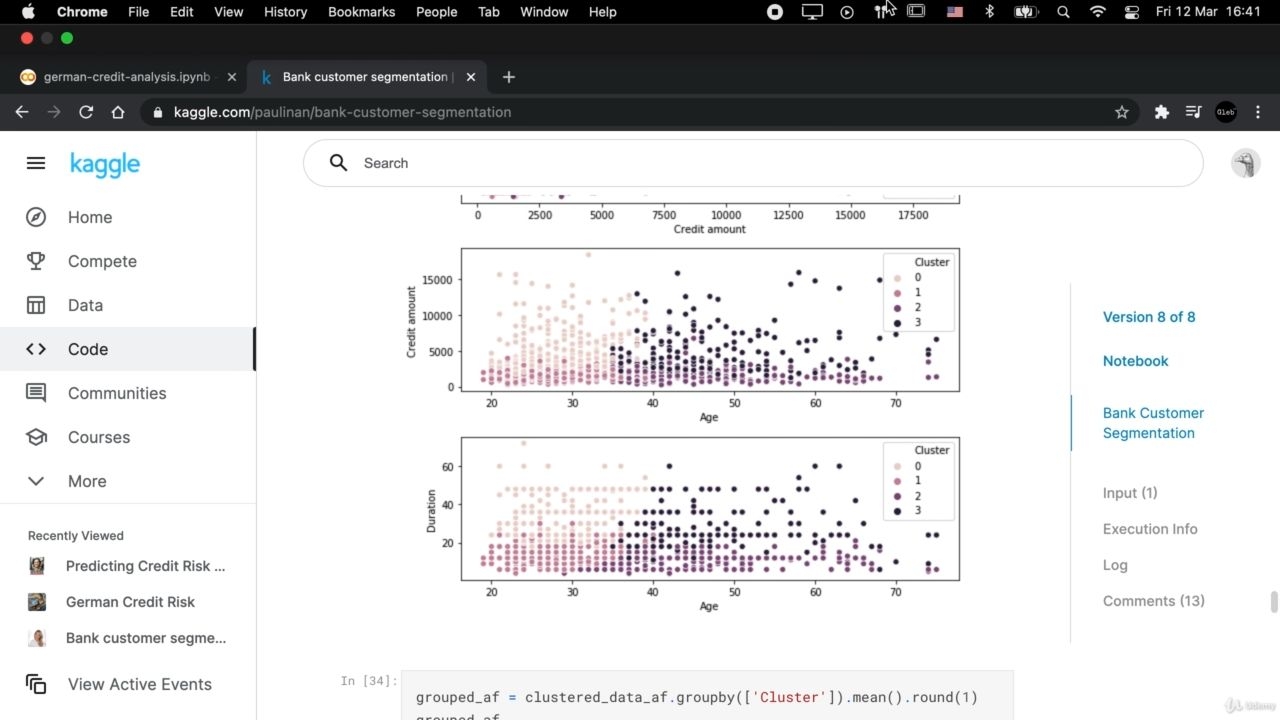Image resolution: width=1280 pixels, height=720 pixels.
Task: Open the Courses graduation cap icon
Action: 36,437
